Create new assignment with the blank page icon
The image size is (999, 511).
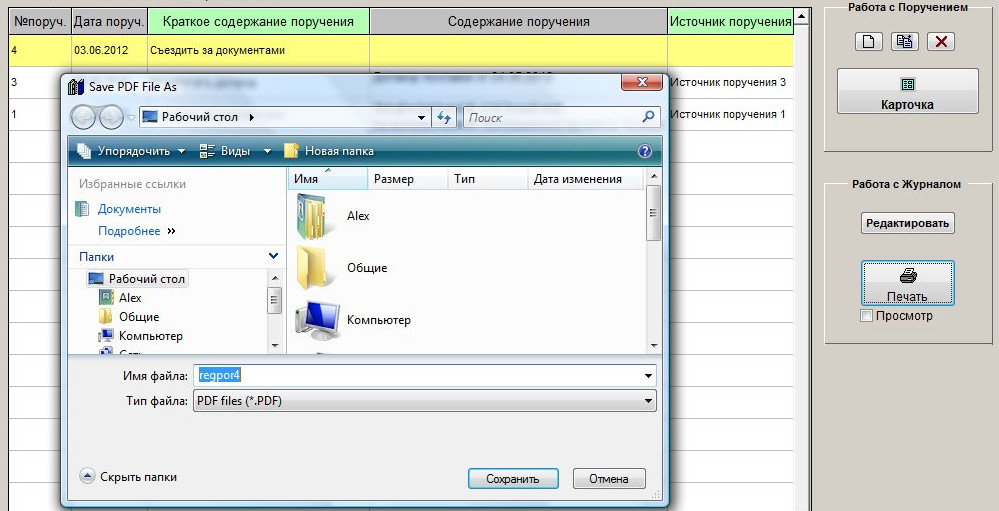pos(868,41)
